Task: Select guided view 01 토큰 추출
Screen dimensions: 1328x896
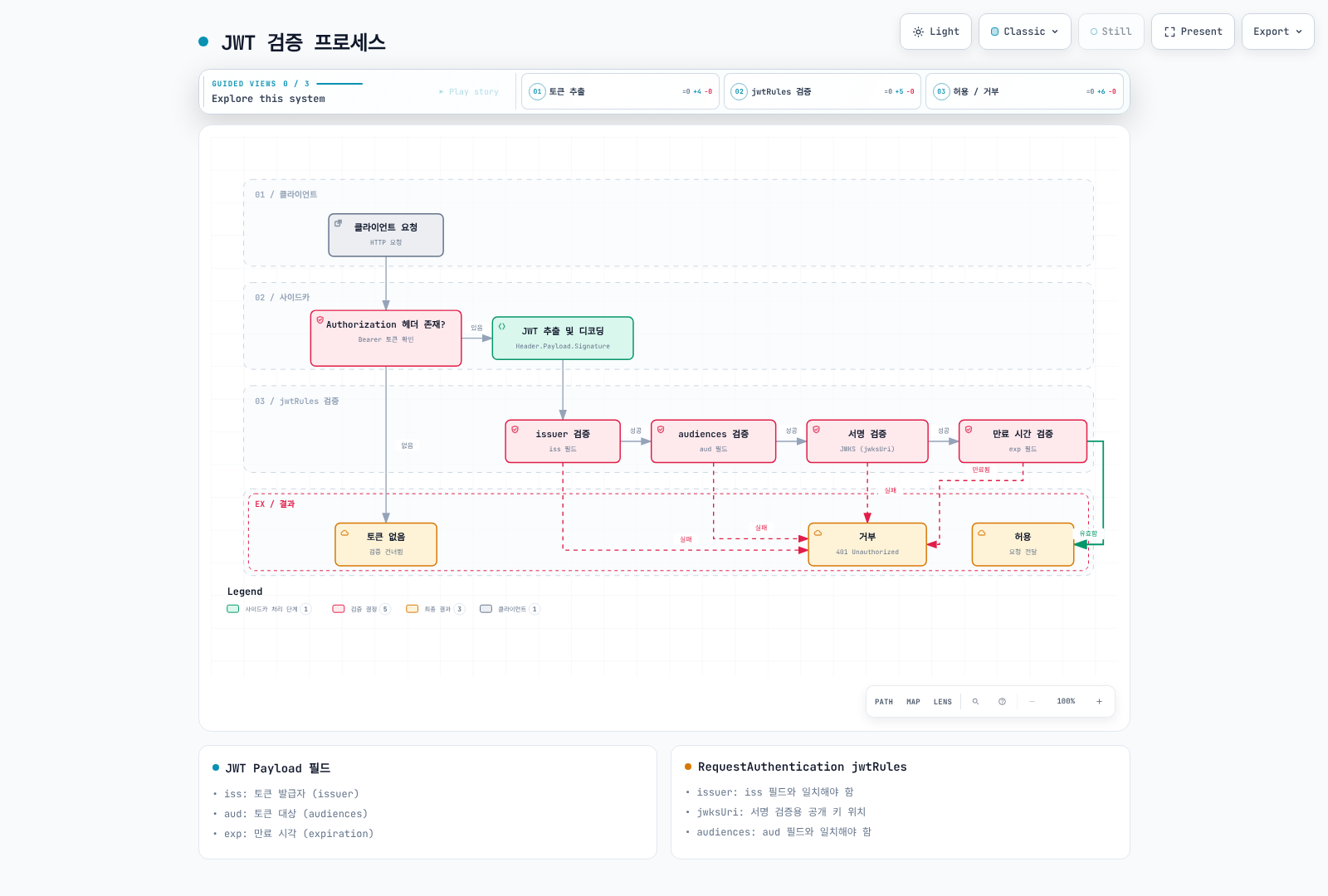Action: [x=620, y=91]
